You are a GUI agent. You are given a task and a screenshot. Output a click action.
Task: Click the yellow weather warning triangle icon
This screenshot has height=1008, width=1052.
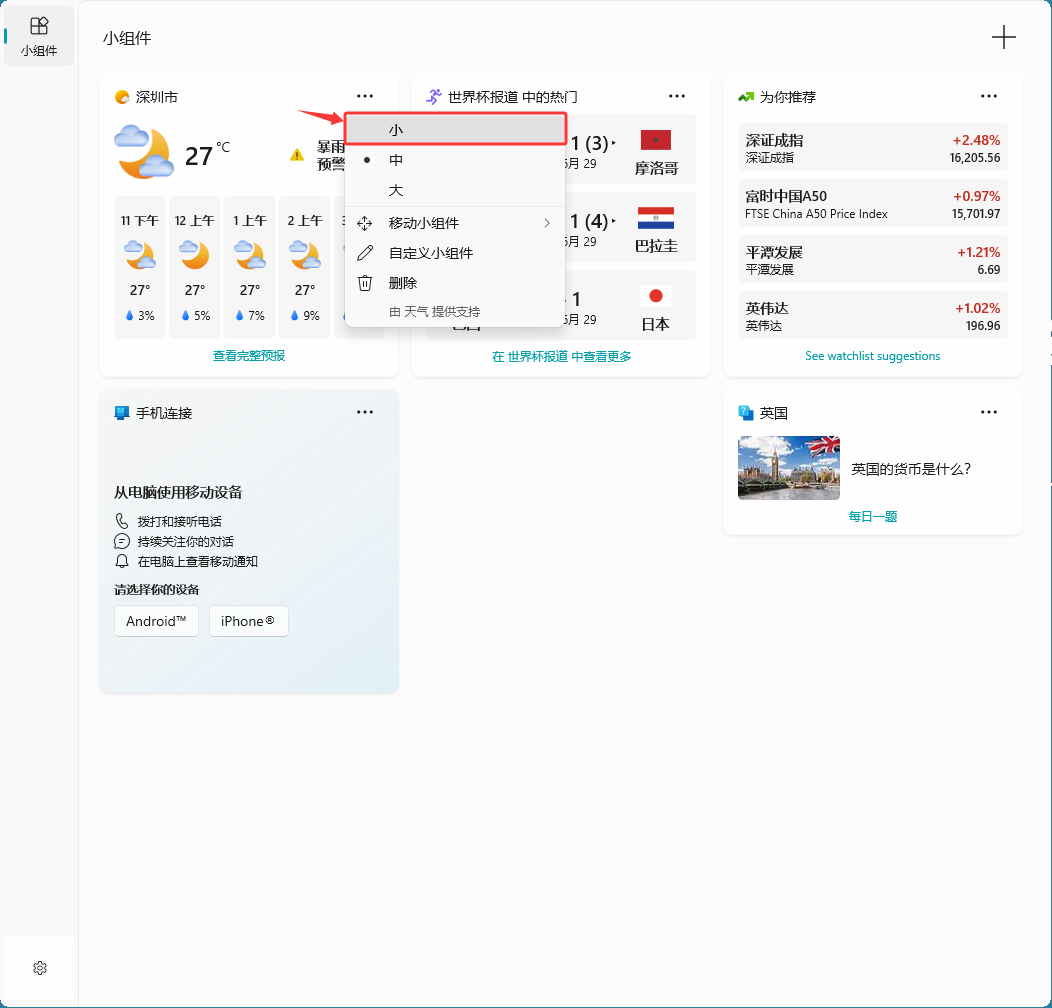point(297,155)
